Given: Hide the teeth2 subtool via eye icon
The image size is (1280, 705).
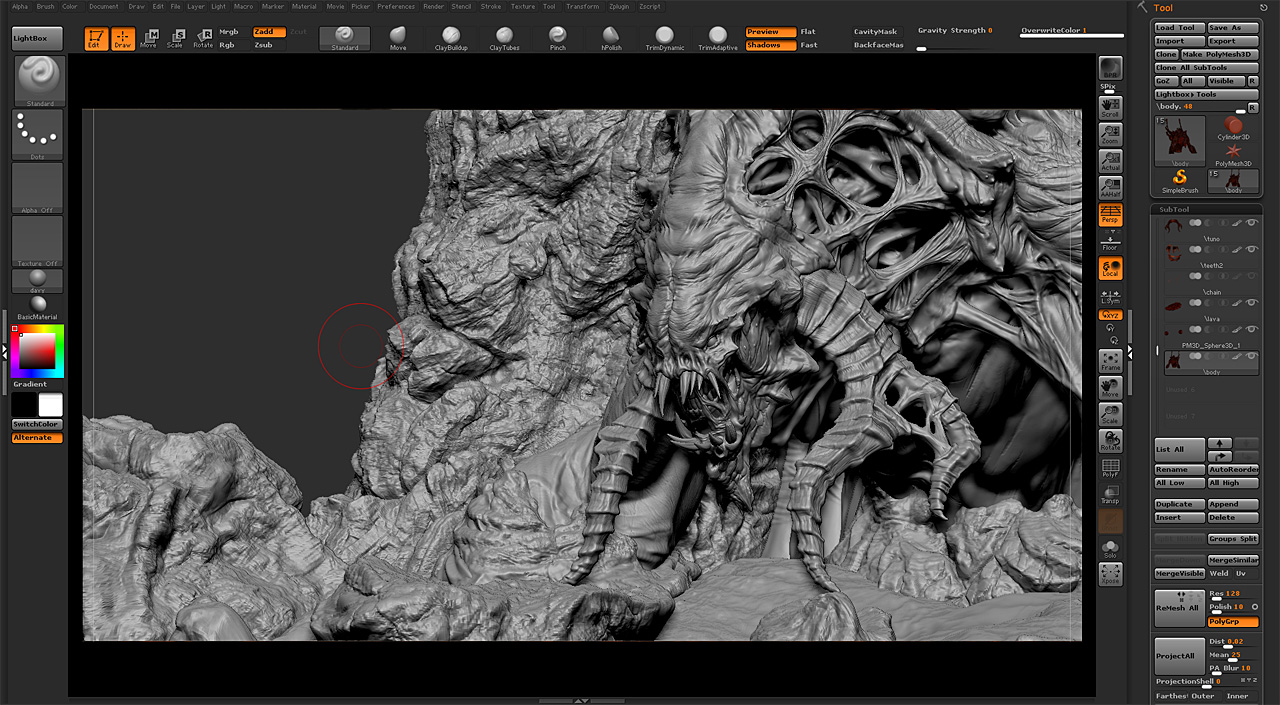Looking at the screenshot, I should pos(1251,248).
